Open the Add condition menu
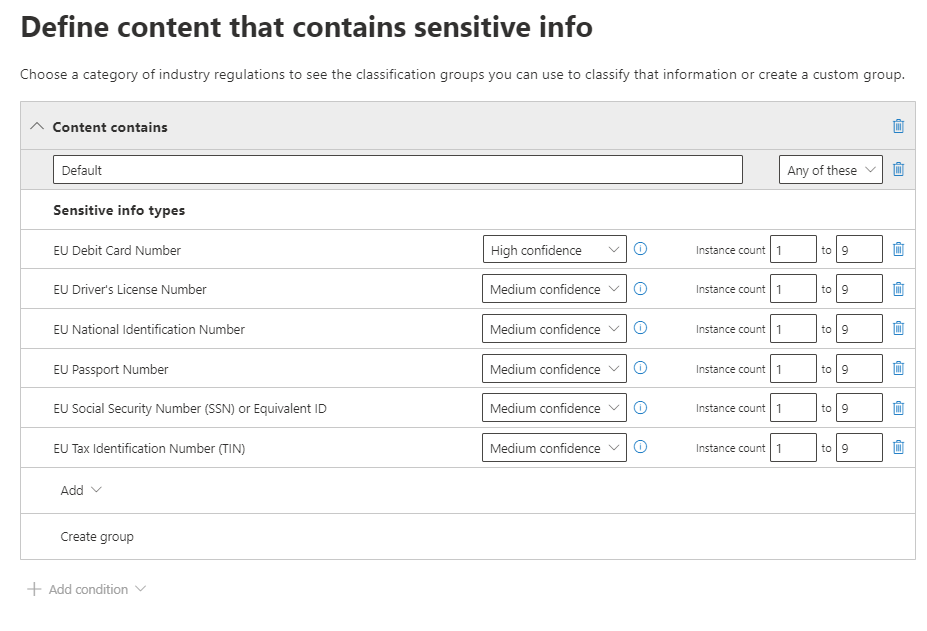The width and height of the screenshot is (927, 631). (x=87, y=589)
